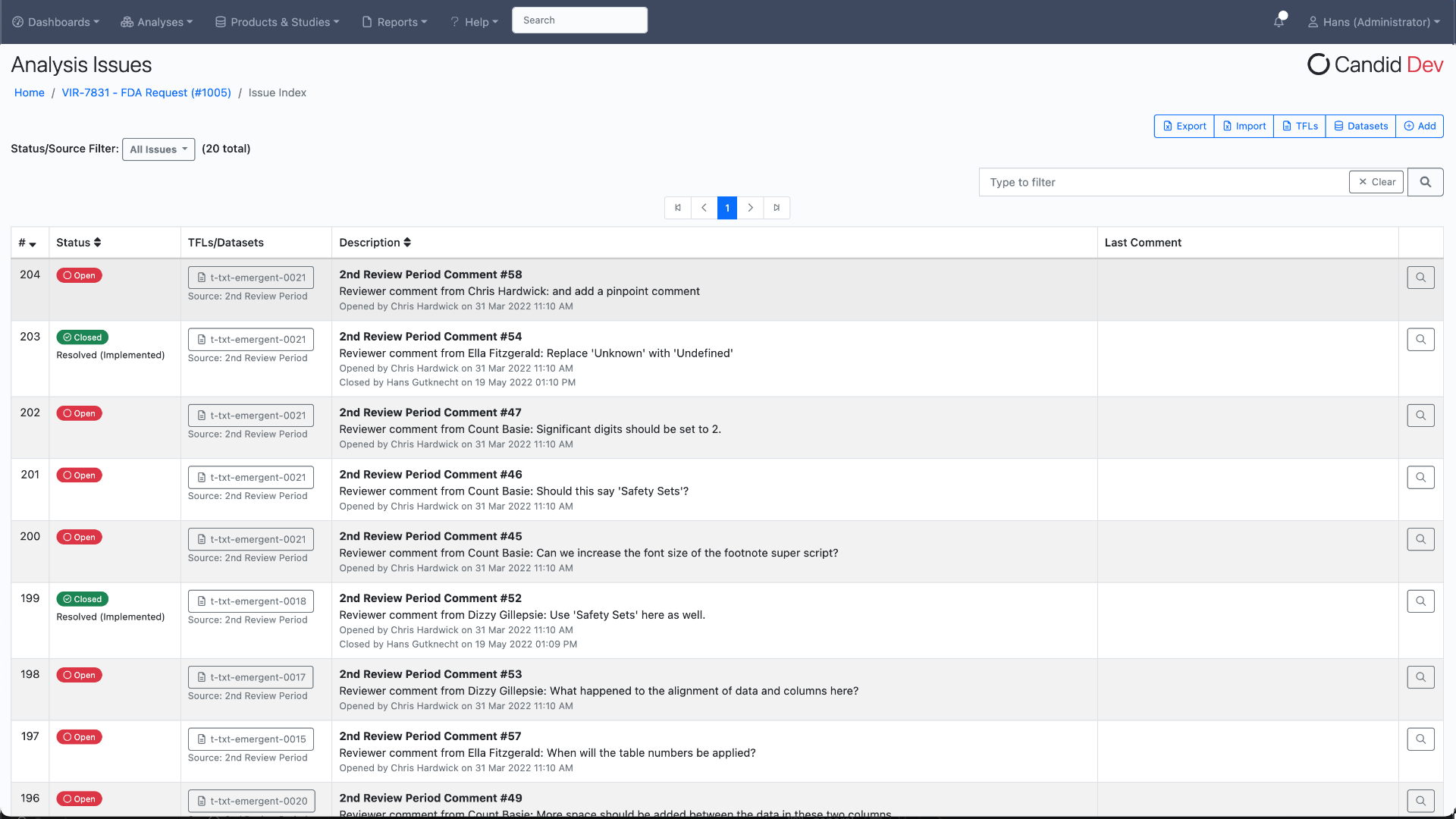Open t-txt-emergent-0021 file for issue 202
Screen dimensions: 1456x819
pos(251,416)
